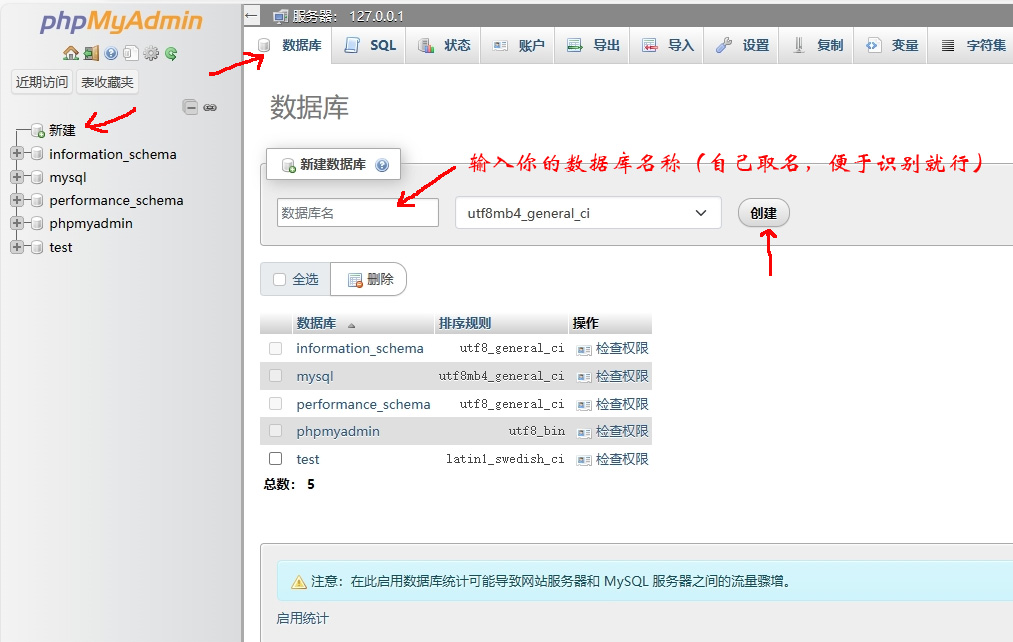Check the performance_schema row checkbox
The height and width of the screenshot is (642, 1013).
276,404
